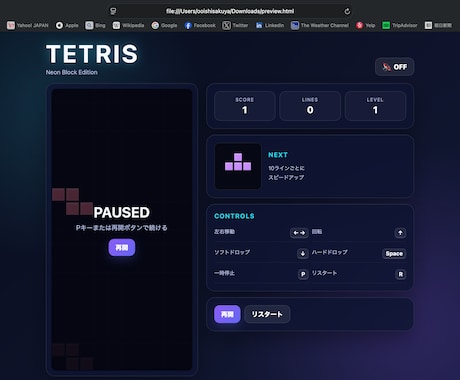Open the last Japanese newspaper bookmark

tap(438, 25)
